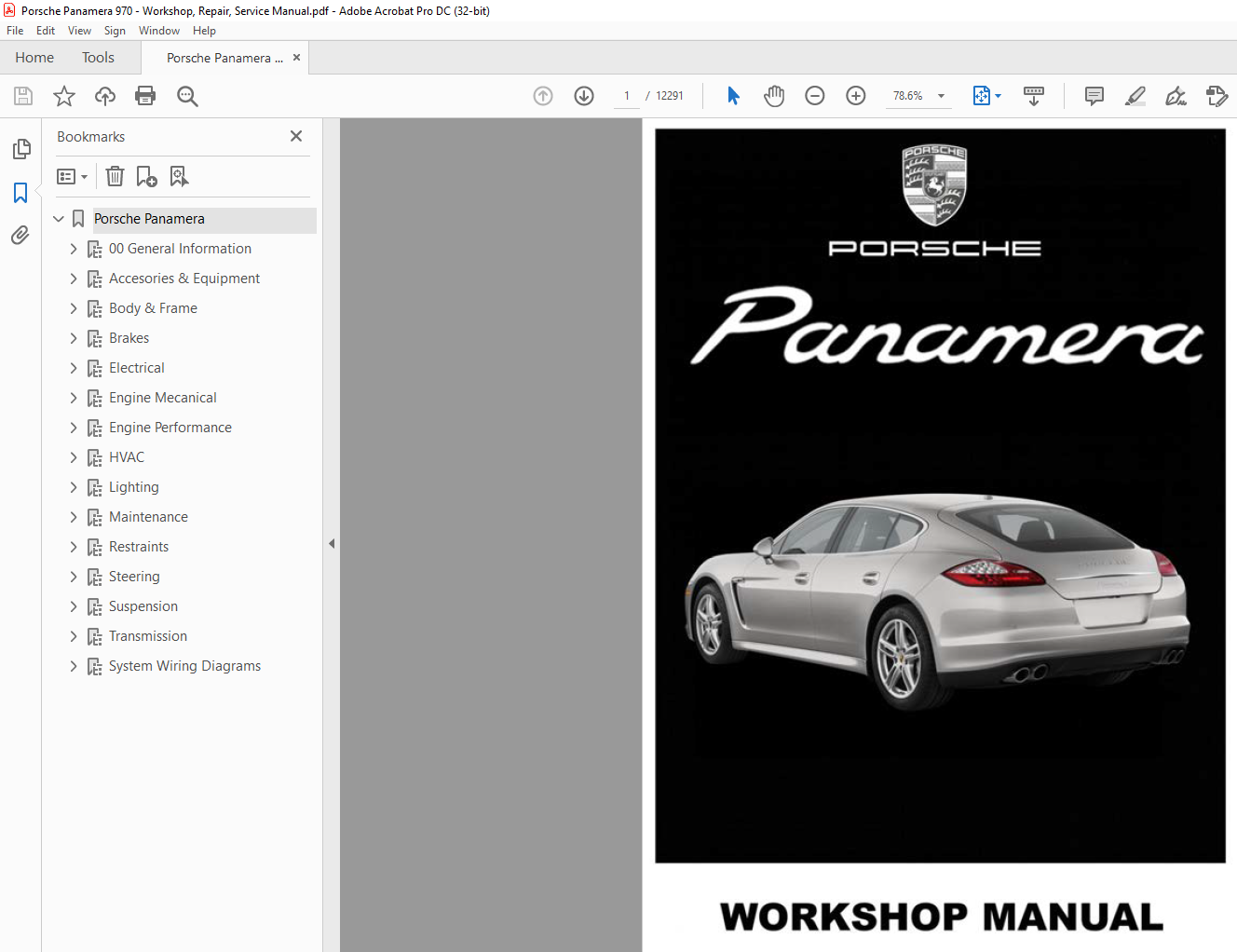Open the zoom level dropdown arrow

tap(941, 96)
